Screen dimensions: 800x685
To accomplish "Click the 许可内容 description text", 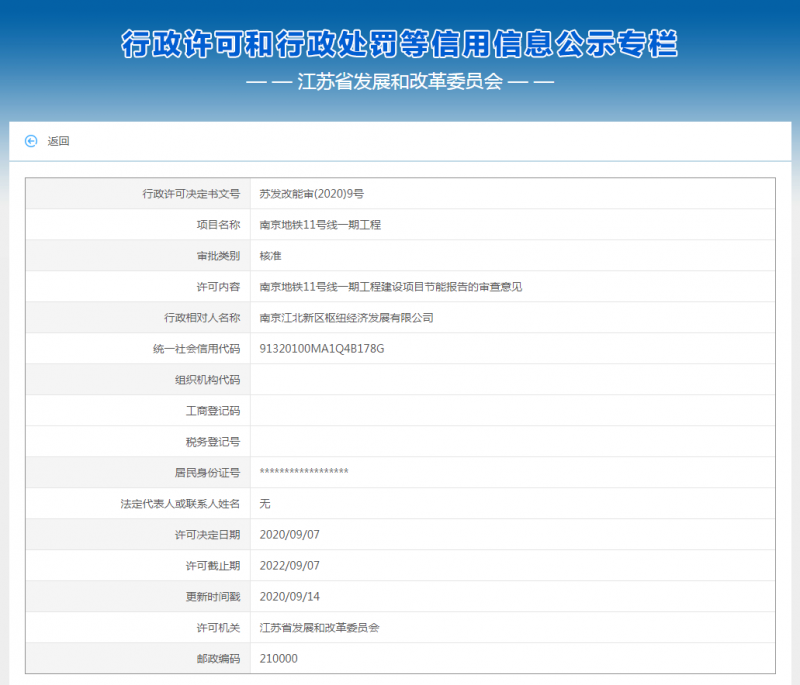I will pos(391,287).
